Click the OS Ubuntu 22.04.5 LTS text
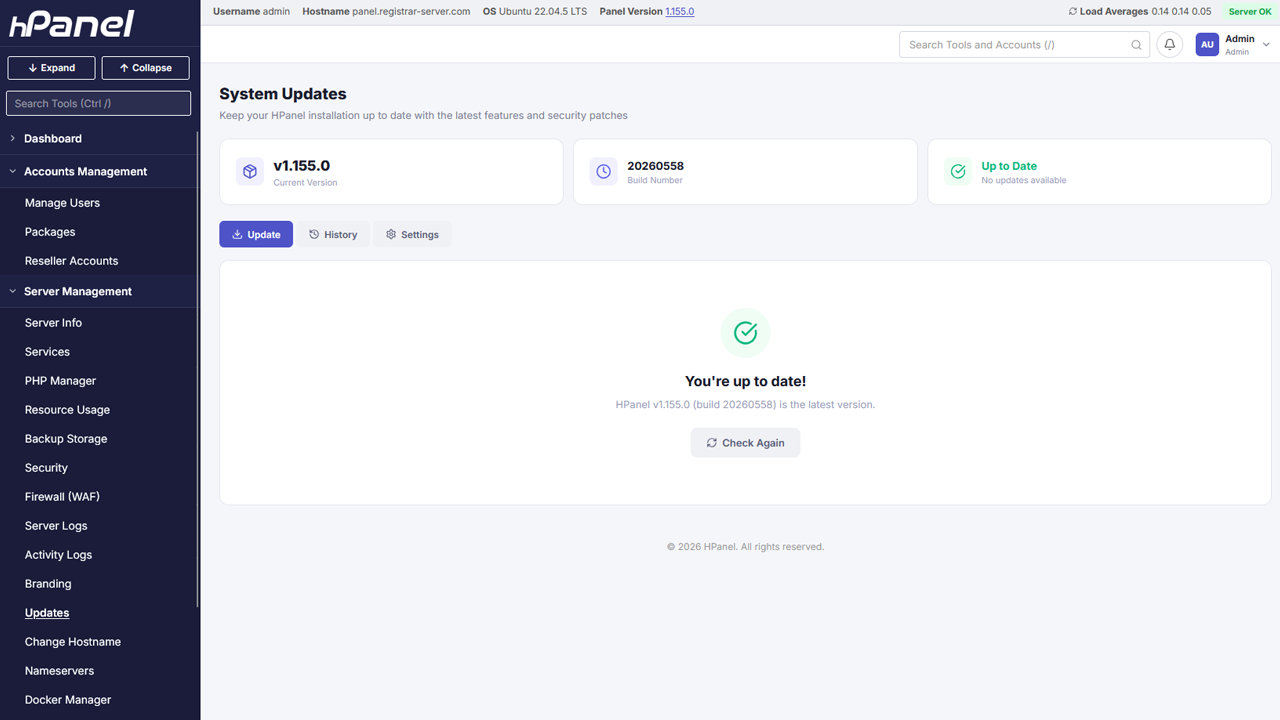 534,12
